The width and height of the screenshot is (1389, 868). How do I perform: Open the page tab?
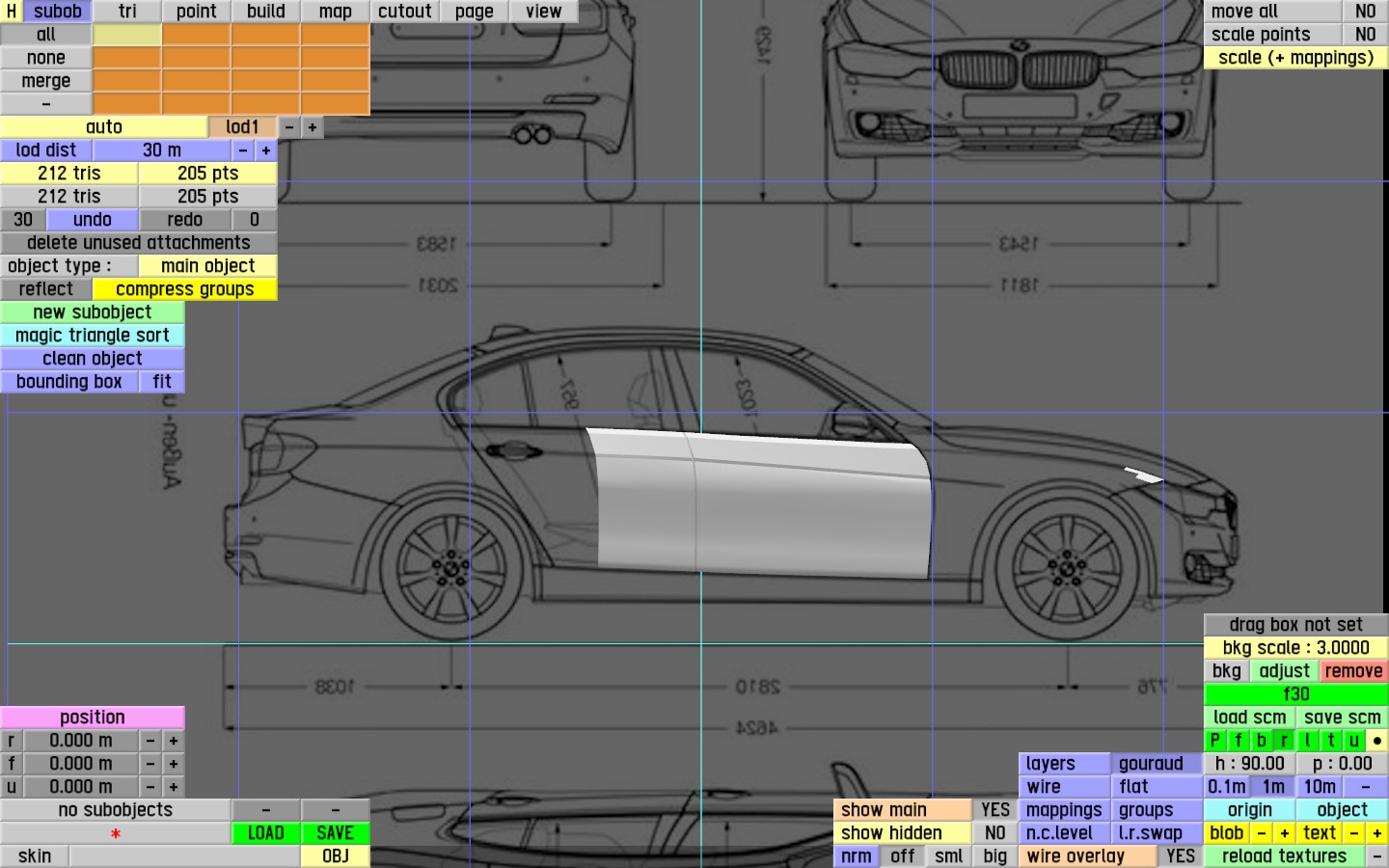(x=475, y=12)
